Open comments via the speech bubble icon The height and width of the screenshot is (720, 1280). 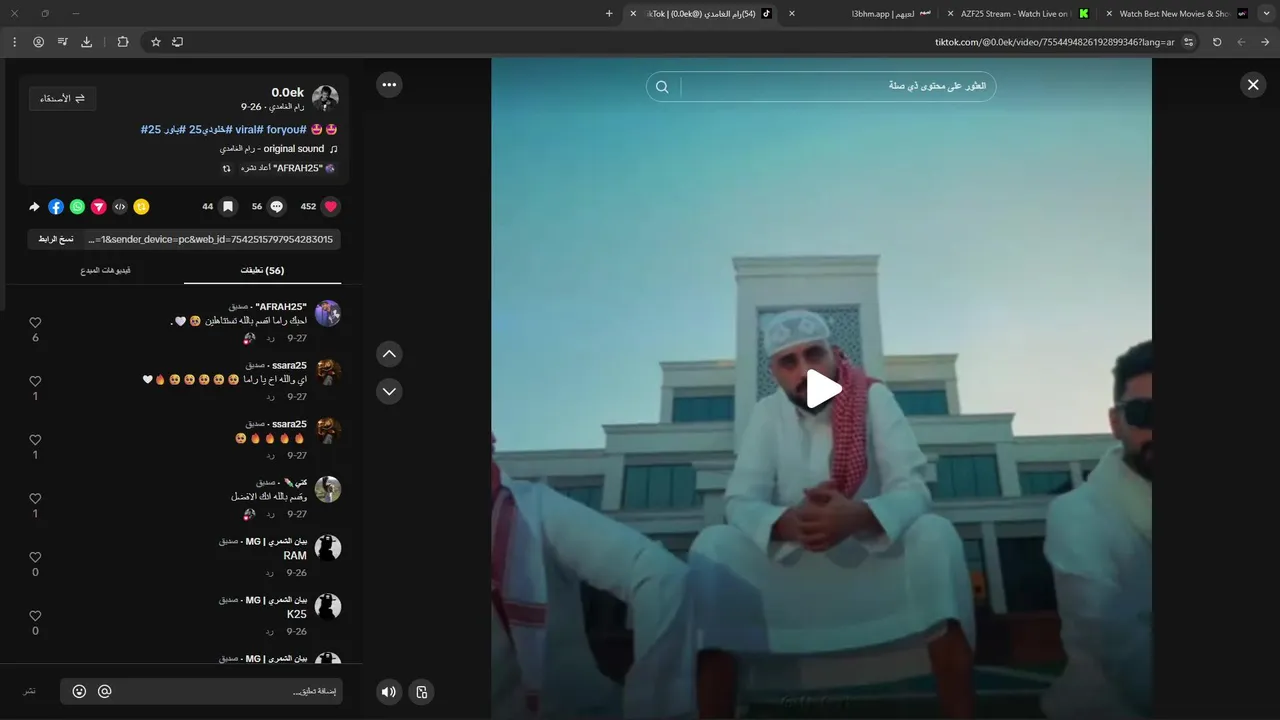click(277, 207)
